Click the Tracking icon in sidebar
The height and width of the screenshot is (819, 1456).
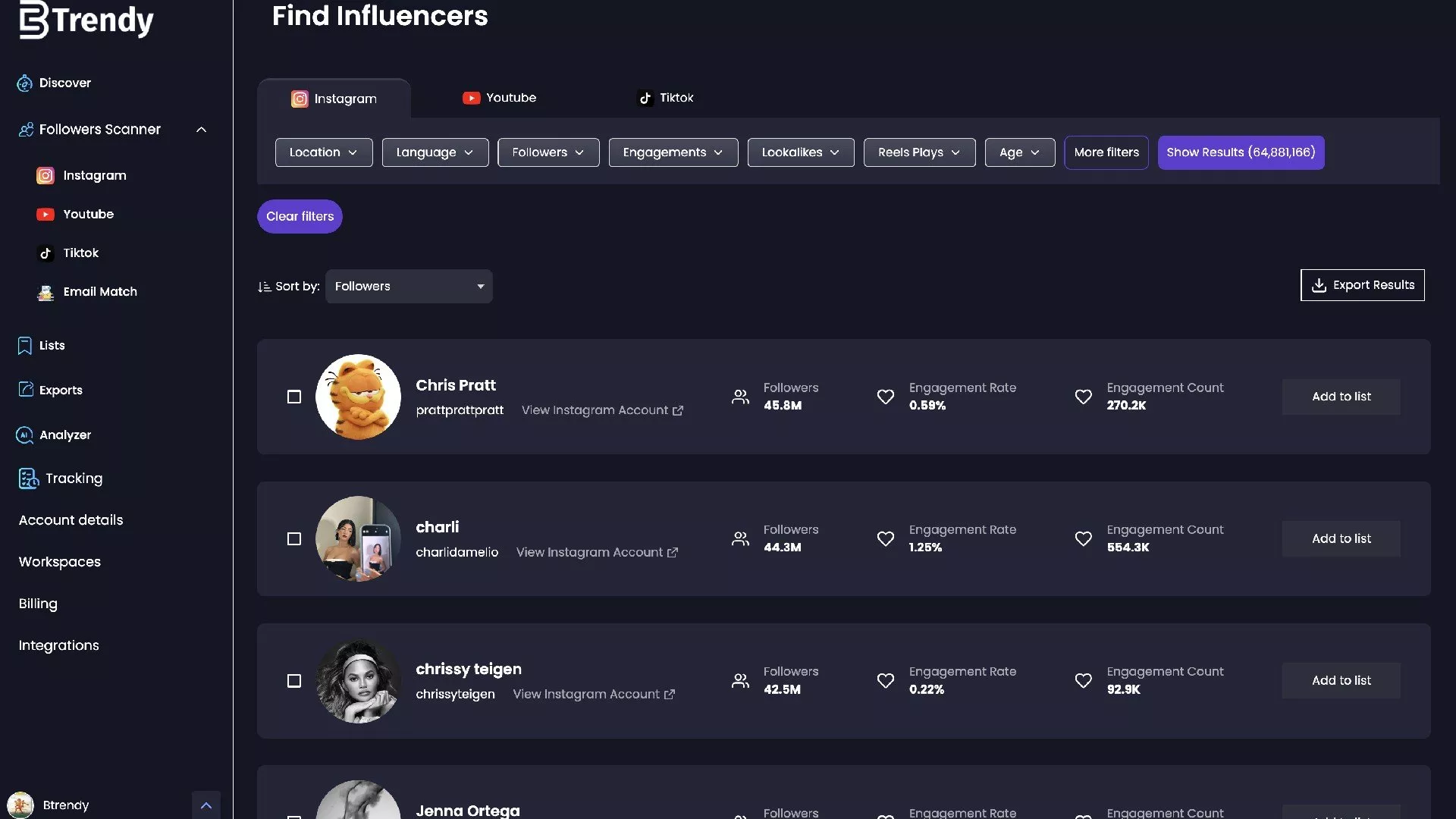(x=28, y=479)
